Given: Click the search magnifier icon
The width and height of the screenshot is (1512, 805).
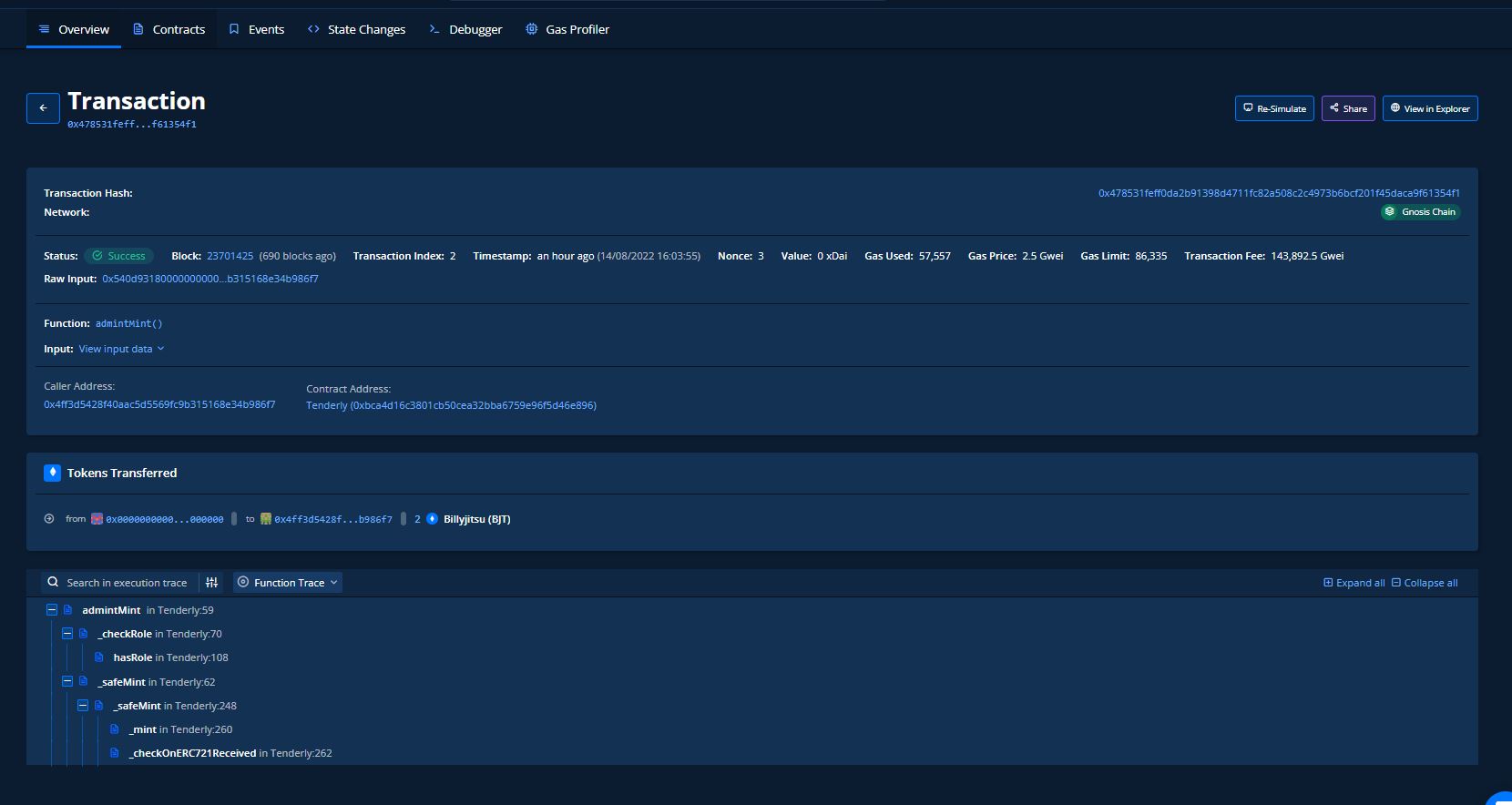Looking at the screenshot, I should (x=53, y=582).
